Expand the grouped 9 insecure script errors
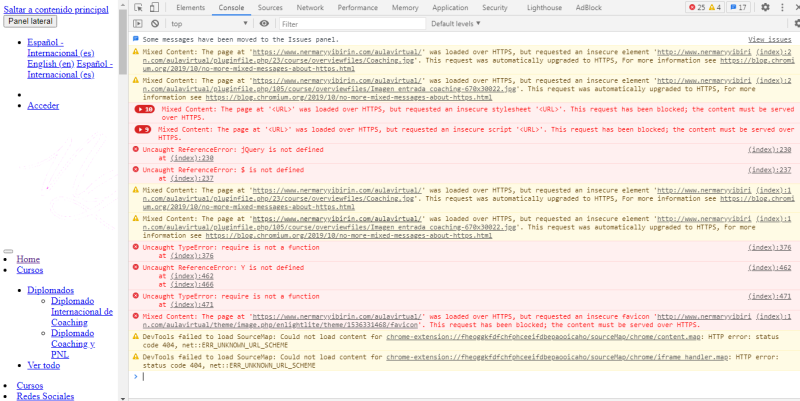The image size is (800, 401). point(143,130)
